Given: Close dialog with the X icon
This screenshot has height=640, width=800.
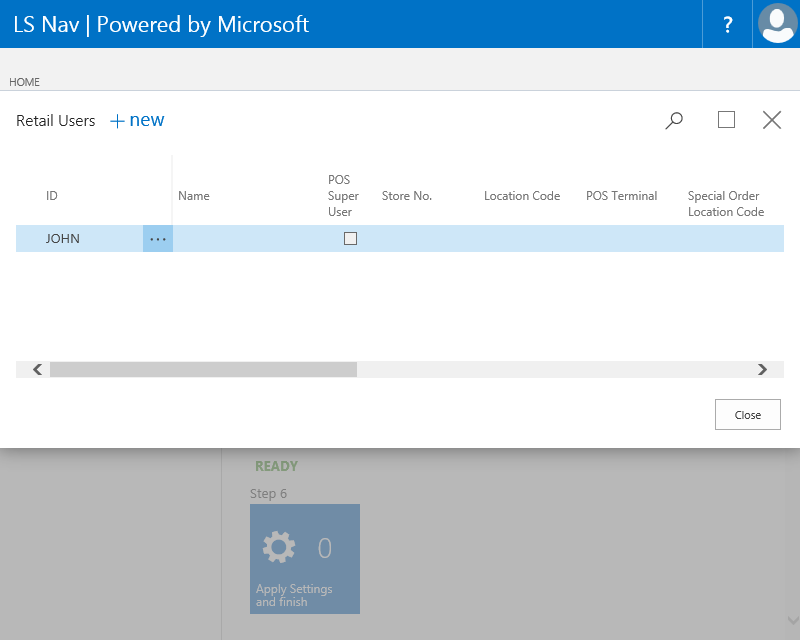Looking at the screenshot, I should [x=772, y=120].
